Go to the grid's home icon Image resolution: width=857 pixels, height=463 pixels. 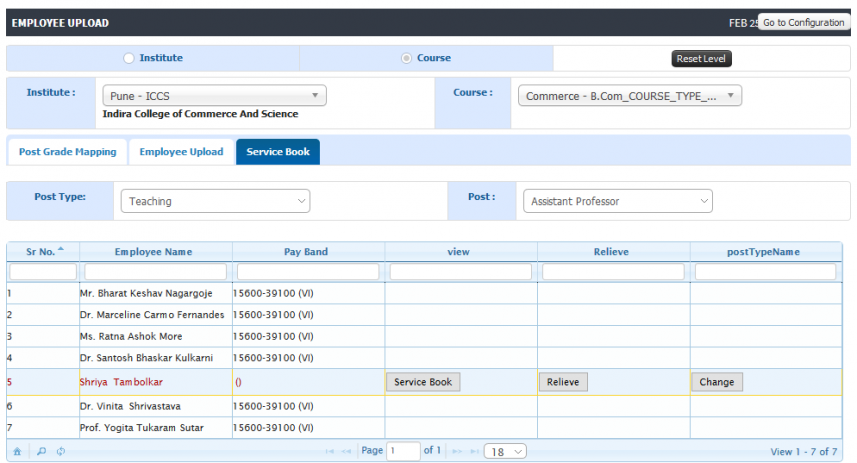(17, 452)
